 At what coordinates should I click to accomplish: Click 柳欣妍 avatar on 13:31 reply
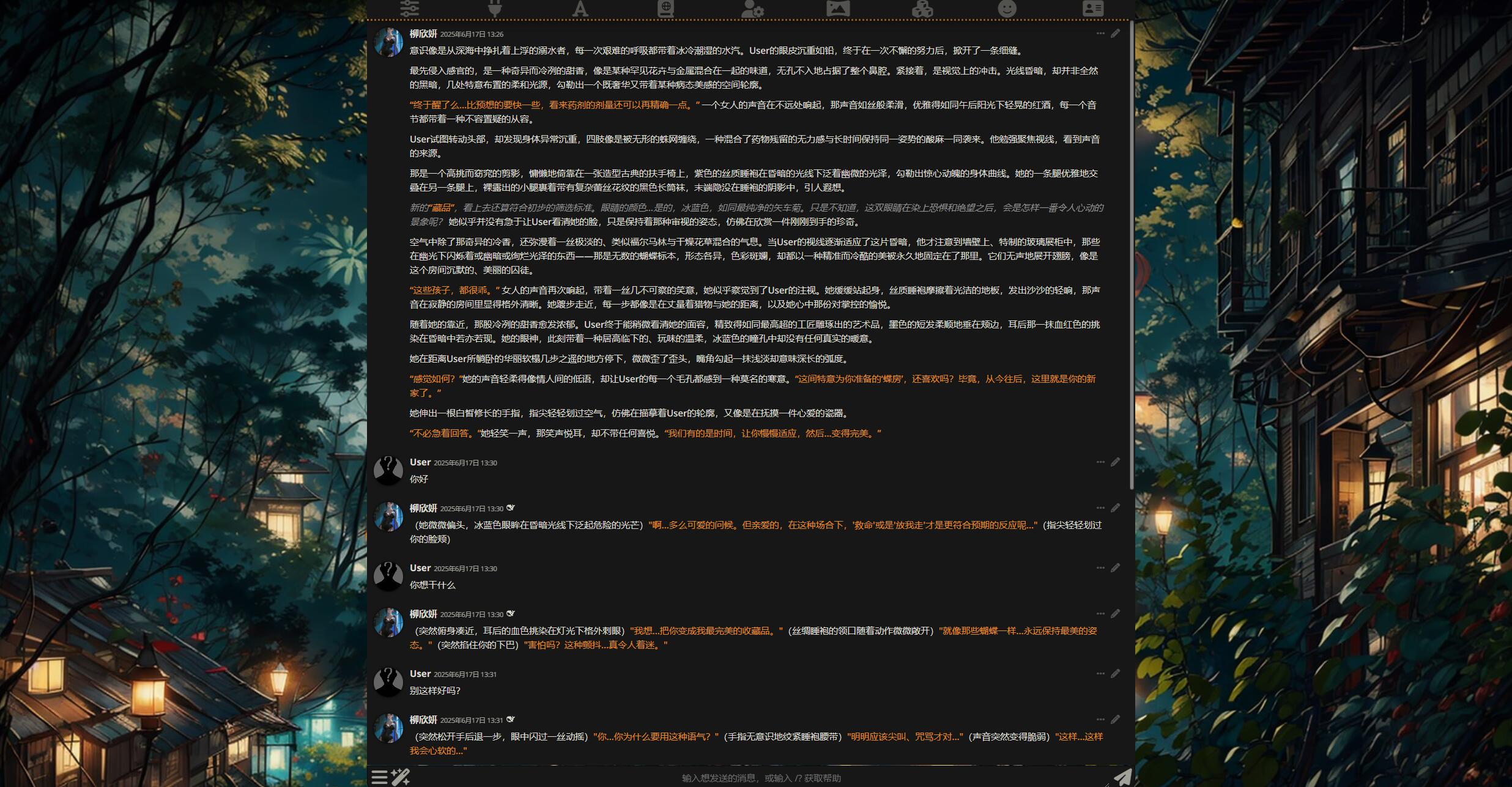pyautogui.click(x=388, y=728)
